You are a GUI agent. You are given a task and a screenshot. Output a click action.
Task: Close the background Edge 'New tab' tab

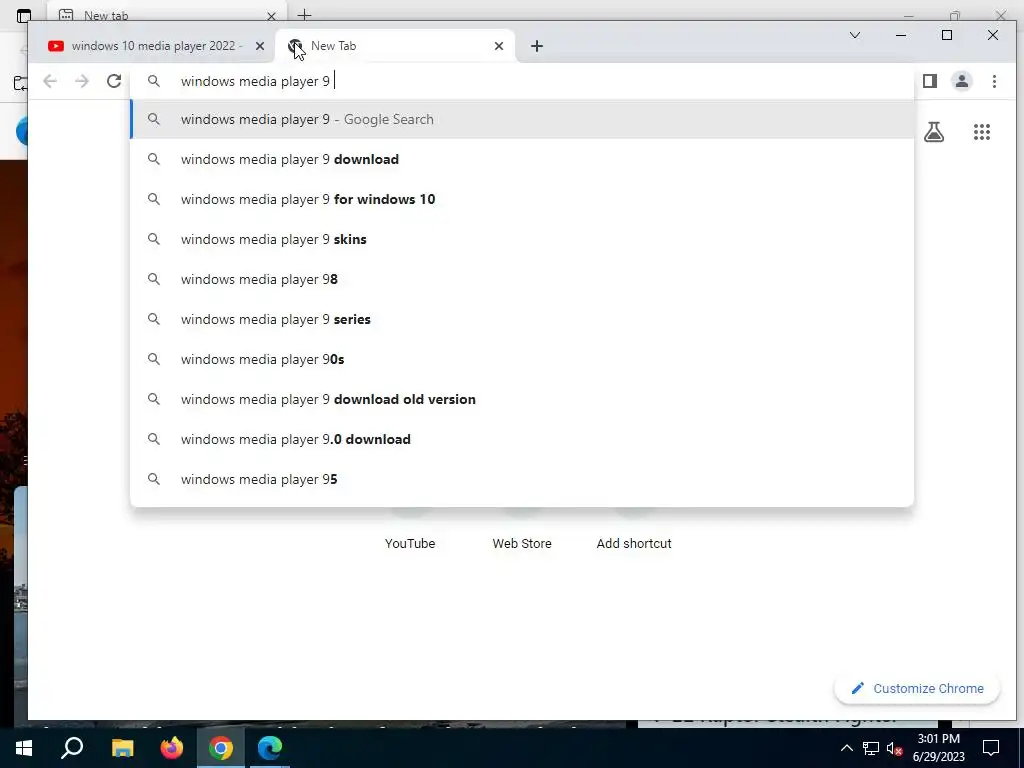click(271, 16)
